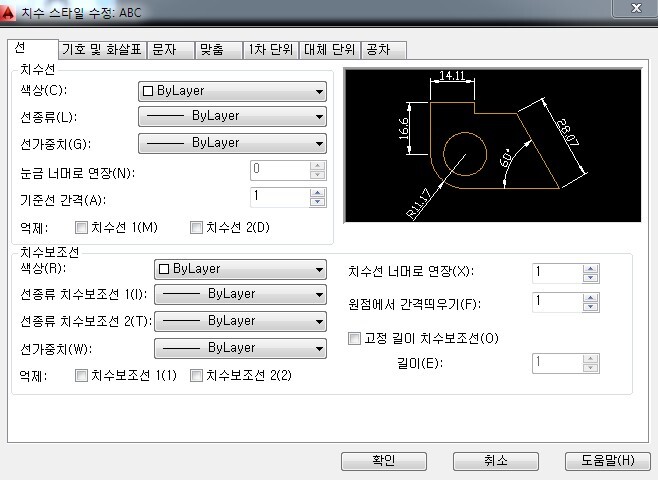Enable 고정 길이 치수보조선(O) checkbox

354,338
